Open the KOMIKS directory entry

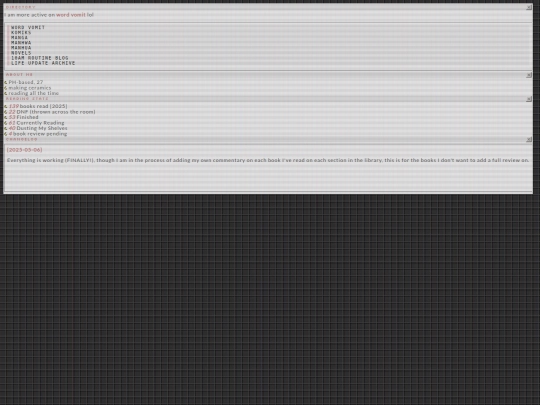click(x=21, y=32)
